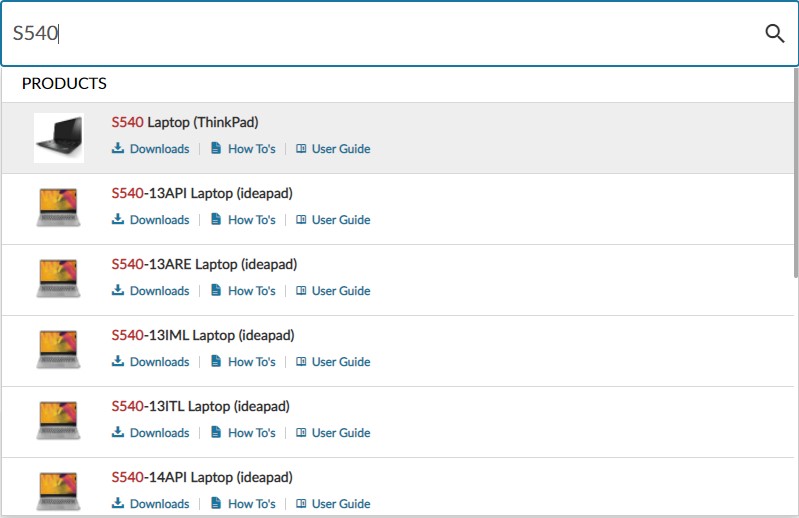Click User Guide book icon for S540-13ARE
This screenshot has width=799, height=518.
pos(301,291)
